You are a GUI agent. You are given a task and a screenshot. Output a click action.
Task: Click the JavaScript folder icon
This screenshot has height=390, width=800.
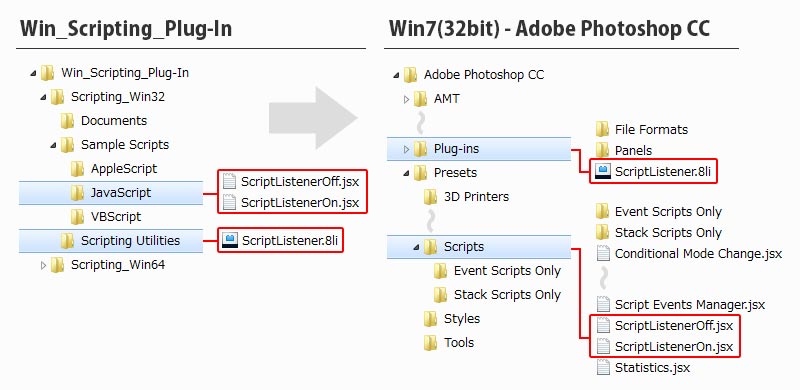click(x=77, y=193)
